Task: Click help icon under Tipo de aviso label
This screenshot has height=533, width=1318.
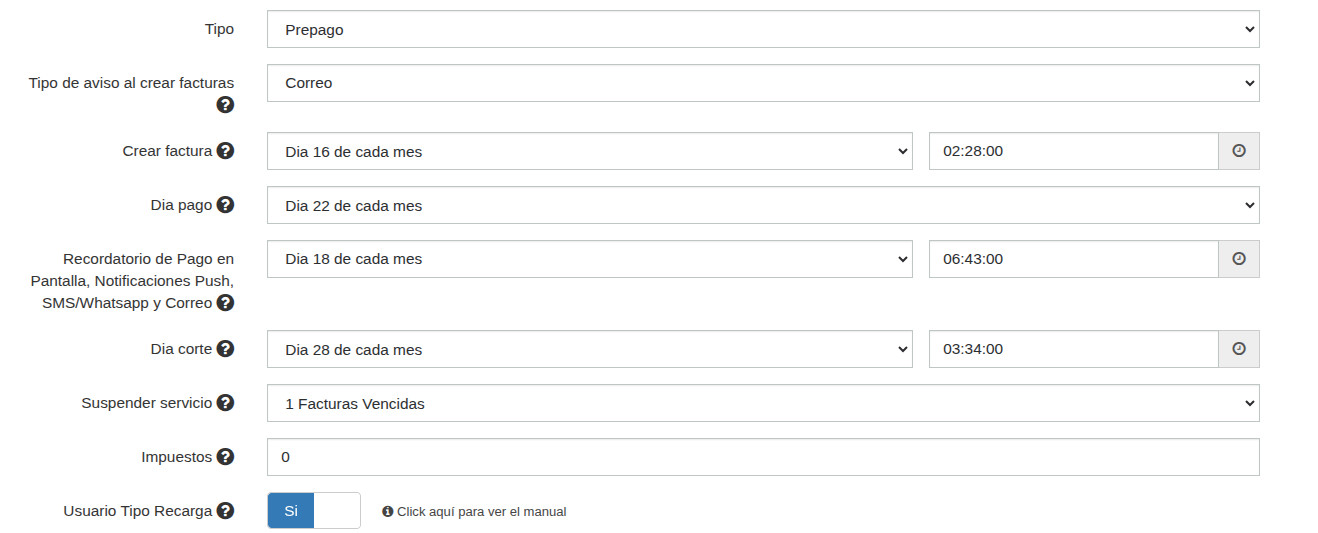Action: coord(225,104)
